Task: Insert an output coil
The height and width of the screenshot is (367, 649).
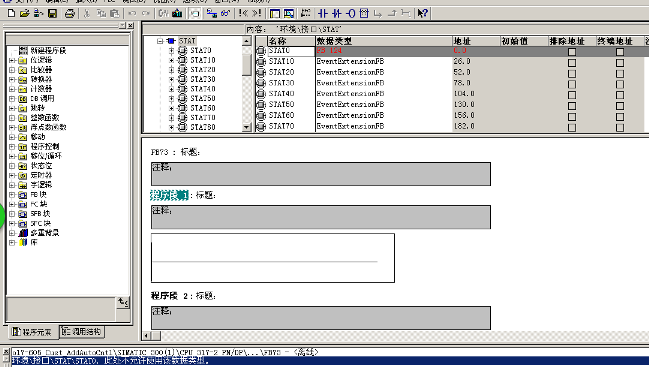Action: tap(351, 14)
